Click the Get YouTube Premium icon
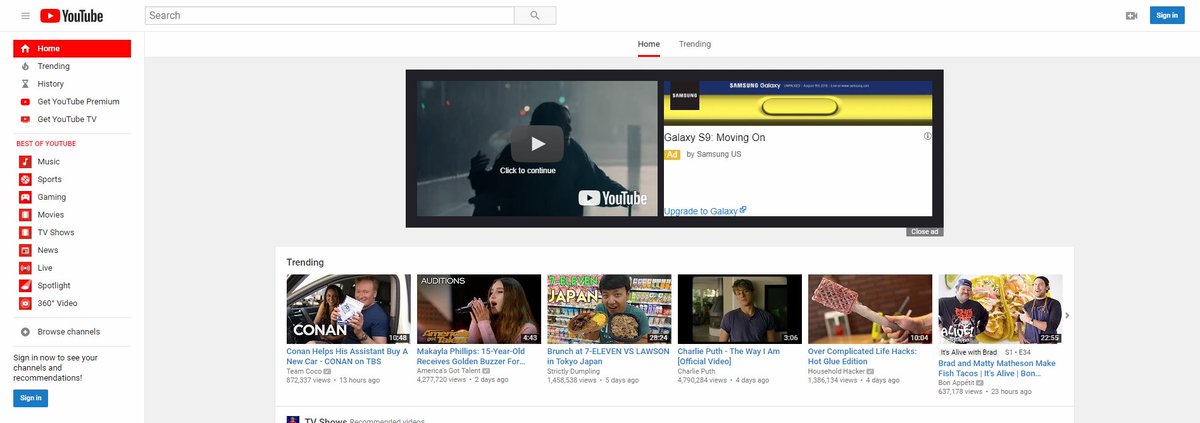The image size is (1200, 423). point(25,102)
